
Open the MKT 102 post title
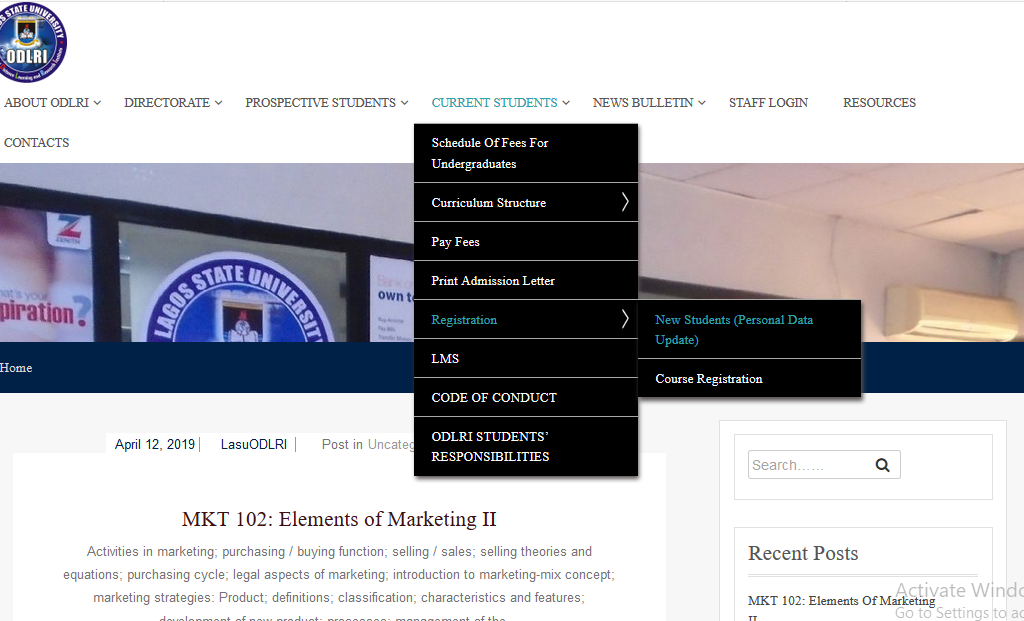point(339,519)
